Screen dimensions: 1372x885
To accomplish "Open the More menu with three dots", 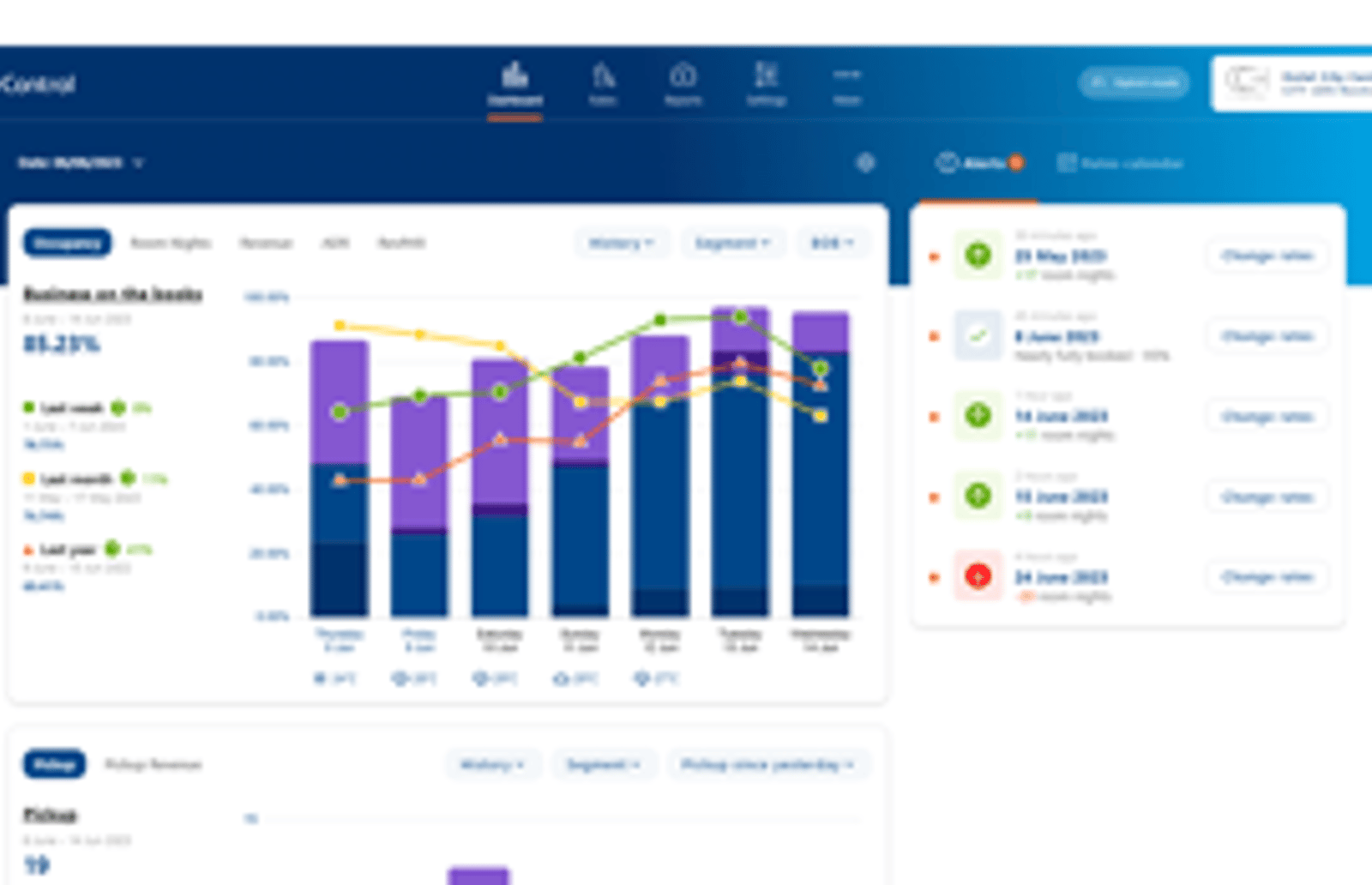I will tap(846, 75).
